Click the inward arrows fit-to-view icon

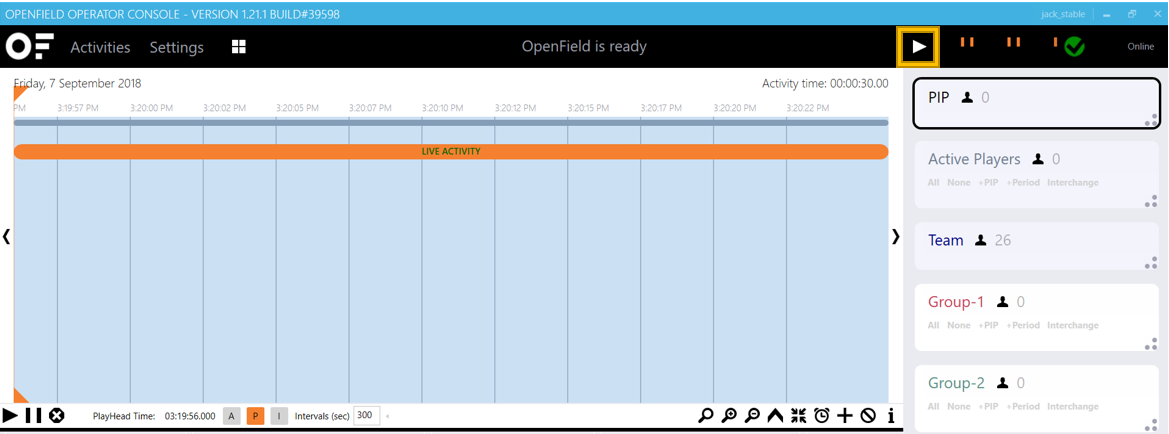(x=798, y=415)
